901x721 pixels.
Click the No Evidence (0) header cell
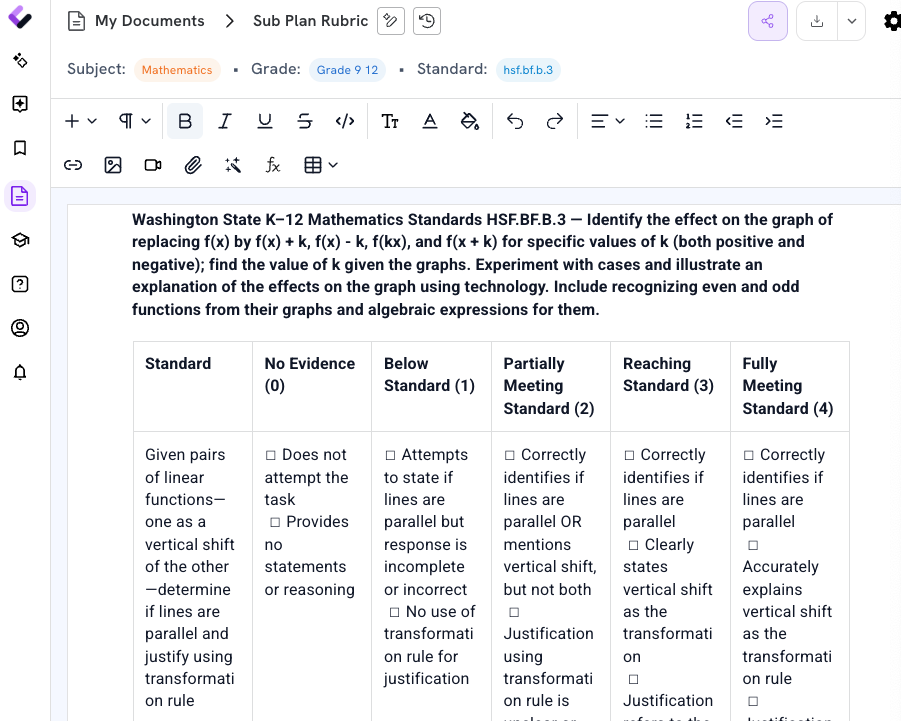tap(312, 387)
